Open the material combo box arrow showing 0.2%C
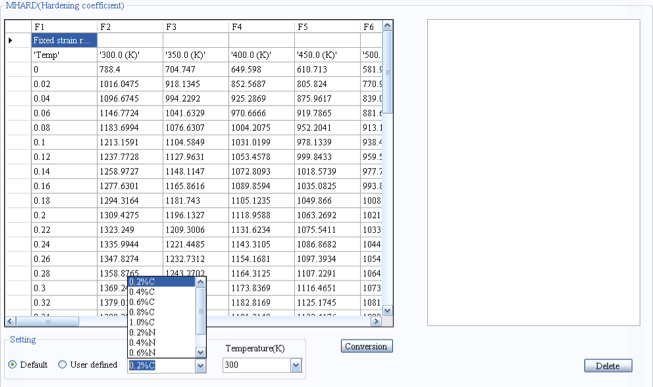Viewport: 653px width, 387px height. (201, 366)
